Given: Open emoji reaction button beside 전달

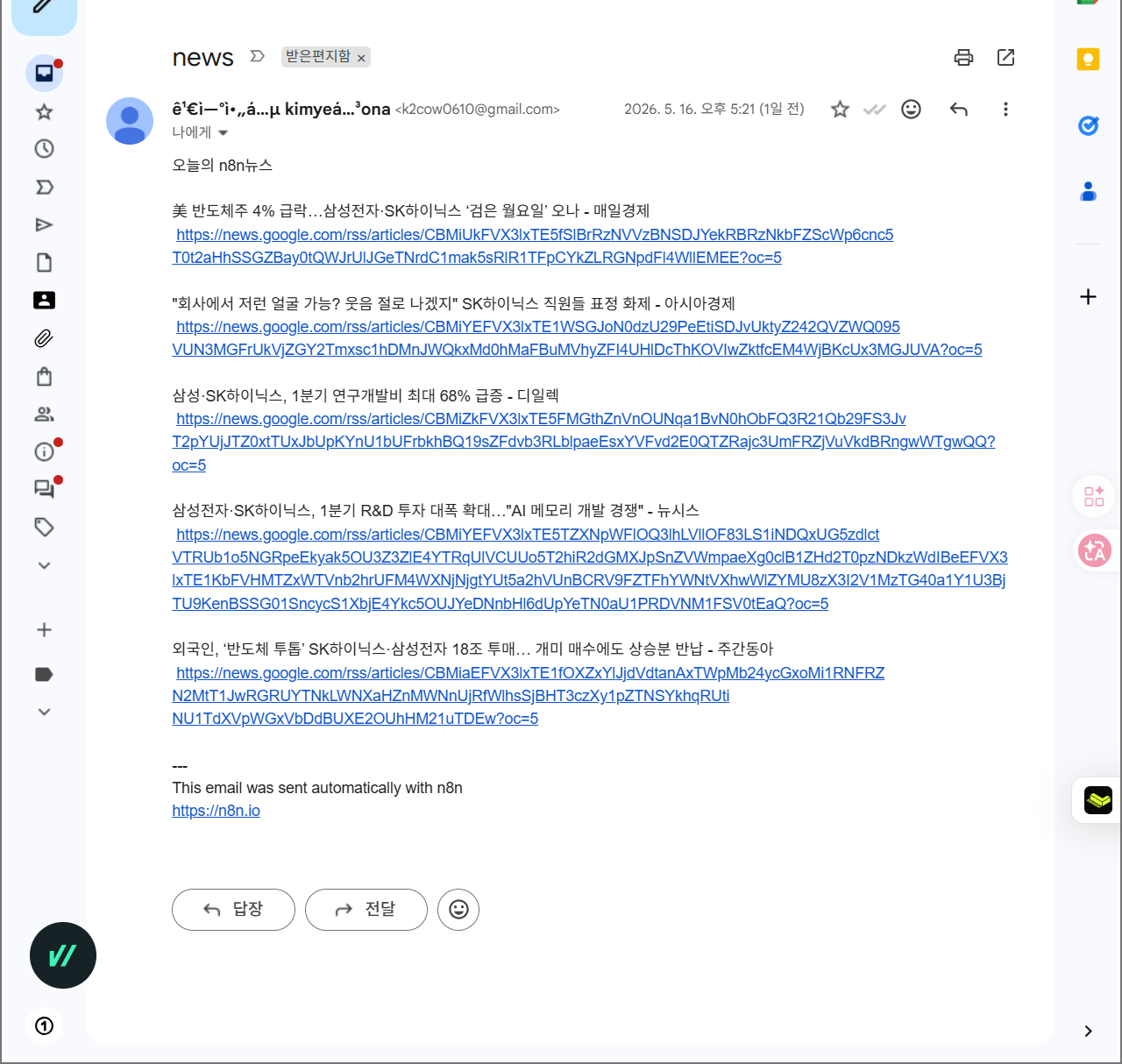Looking at the screenshot, I should point(458,910).
